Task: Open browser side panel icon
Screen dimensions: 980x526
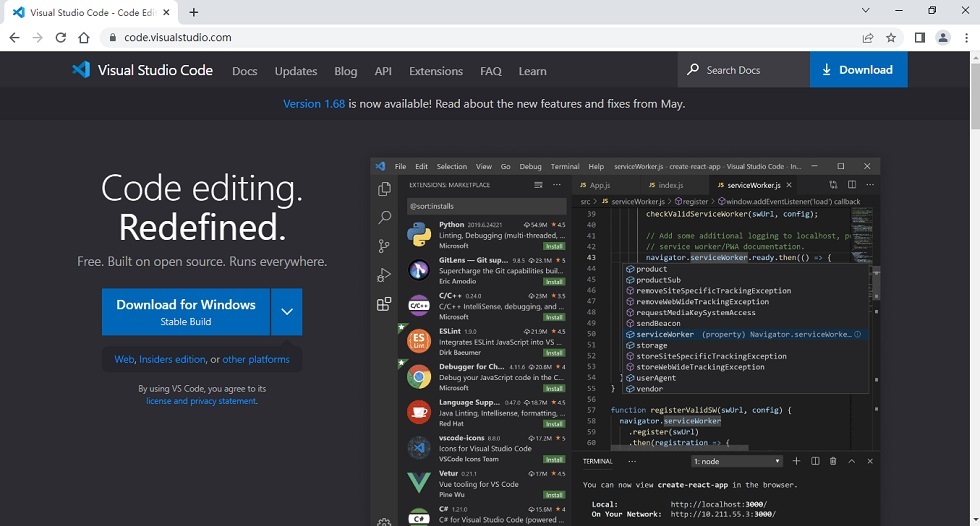Action: [x=919, y=37]
